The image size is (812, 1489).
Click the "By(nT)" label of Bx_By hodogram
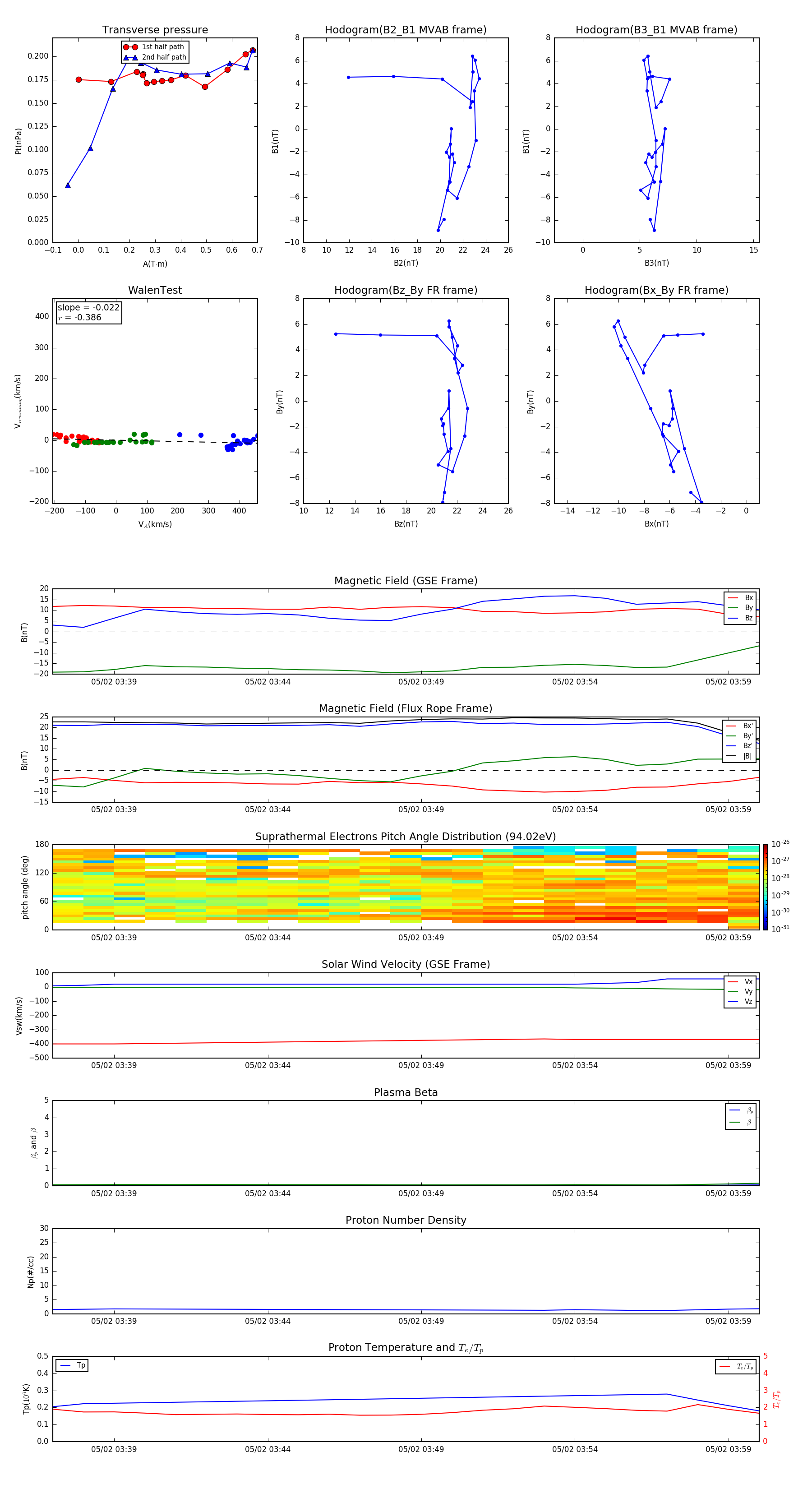click(531, 402)
